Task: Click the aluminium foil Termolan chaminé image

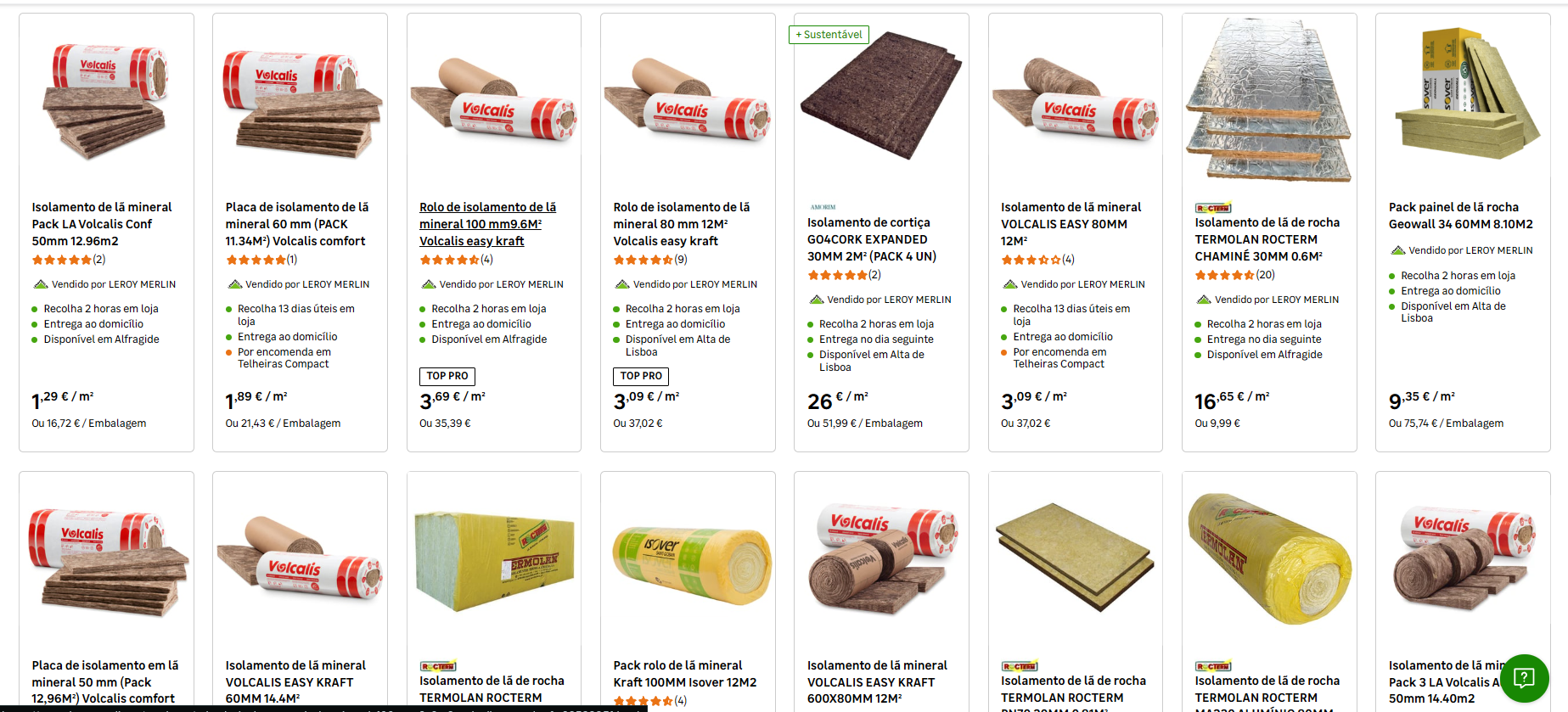Action: coord(1269,100)
